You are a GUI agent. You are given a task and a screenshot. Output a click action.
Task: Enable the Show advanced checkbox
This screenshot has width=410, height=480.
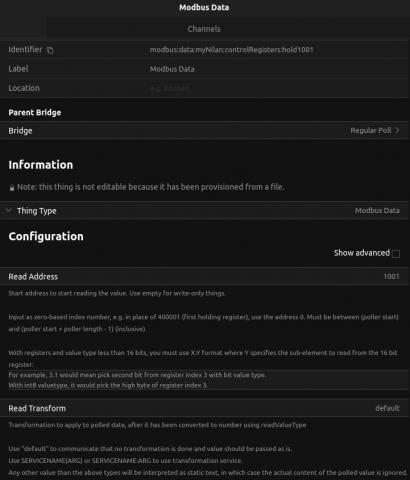(x=396, y=254)
